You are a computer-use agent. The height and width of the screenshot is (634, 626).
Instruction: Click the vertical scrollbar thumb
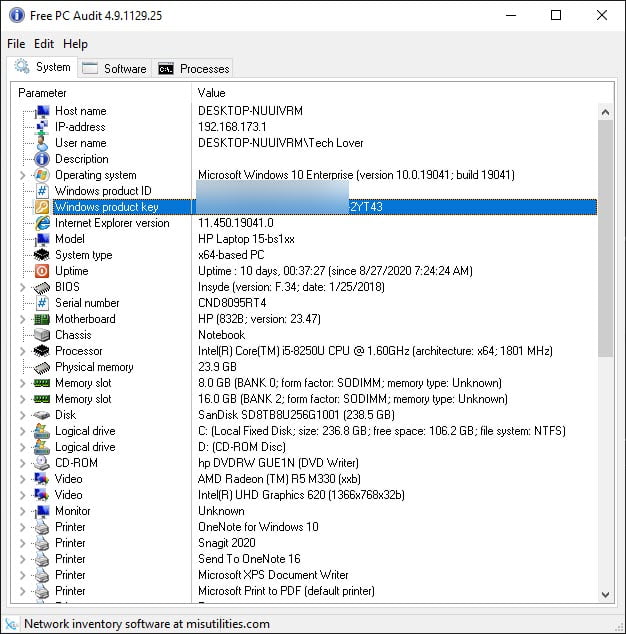(x=605, y=239)
